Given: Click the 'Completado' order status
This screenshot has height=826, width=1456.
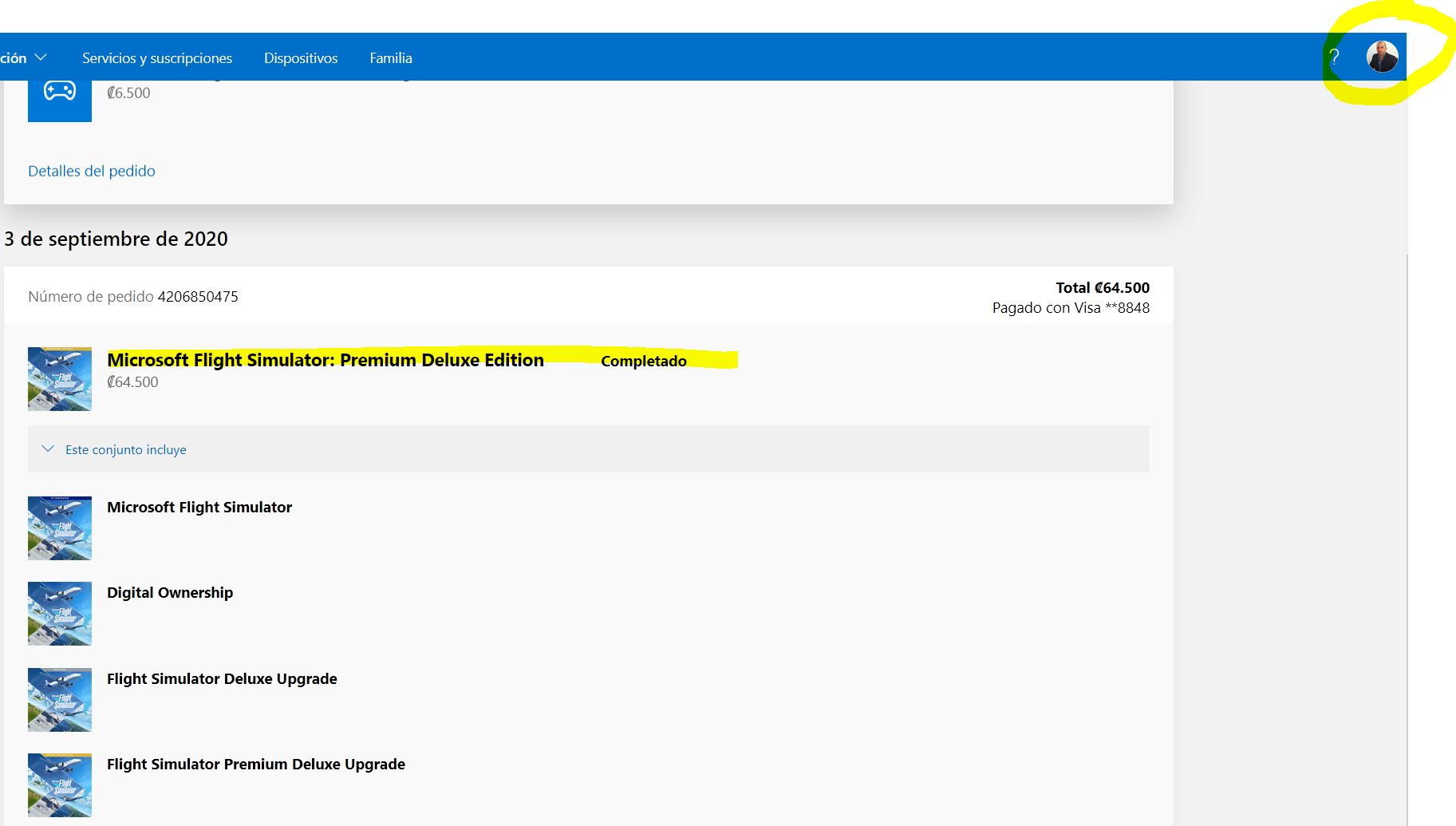Looking at the screenshot, I should point(644,361).
